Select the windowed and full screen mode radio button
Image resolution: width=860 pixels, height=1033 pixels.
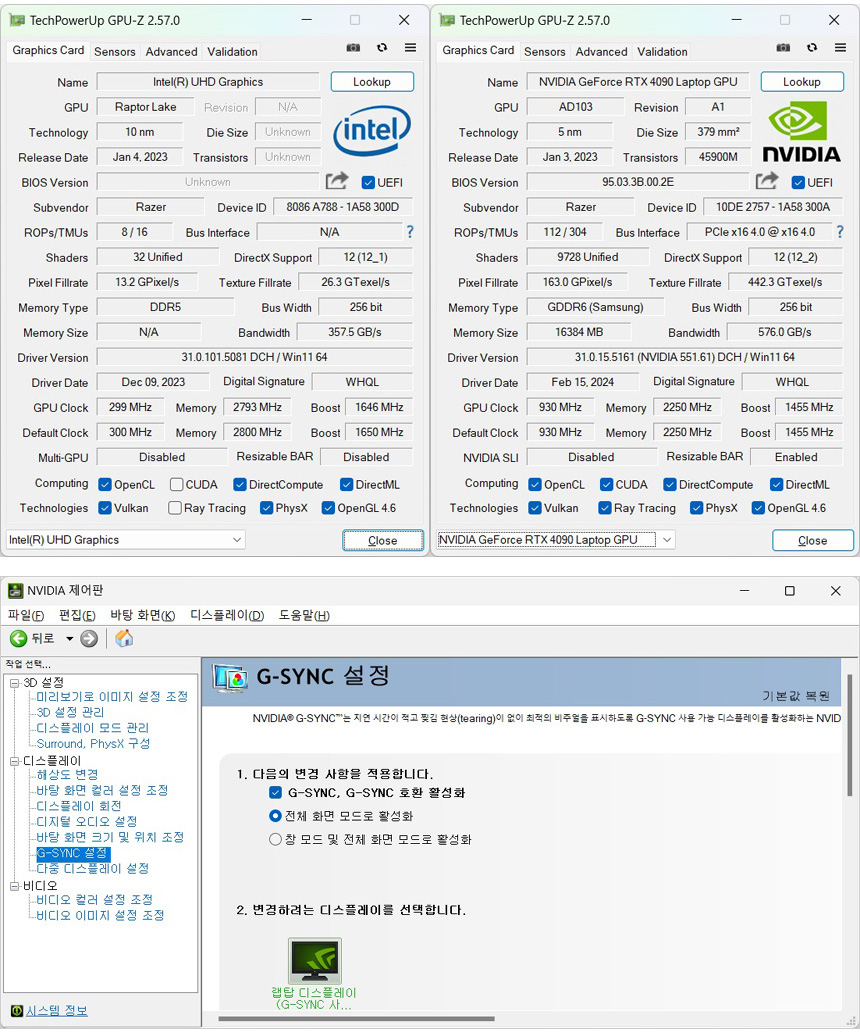(x=276, y=839)
